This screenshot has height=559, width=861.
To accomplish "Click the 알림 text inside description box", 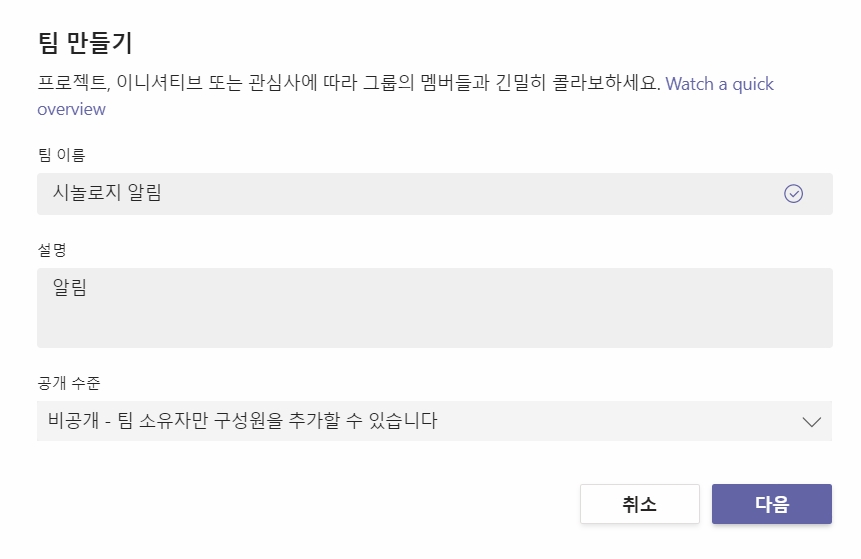I will pos(70,287).
